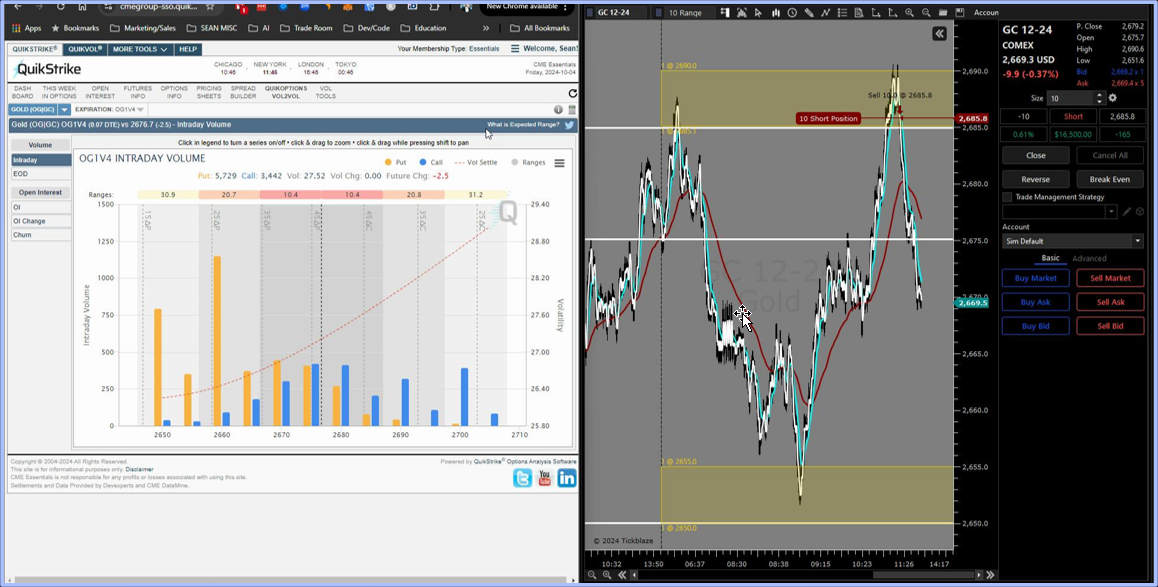Go to Spread Builder in navigation
This screenshot has height=587, width=1158.
(243, 92)
